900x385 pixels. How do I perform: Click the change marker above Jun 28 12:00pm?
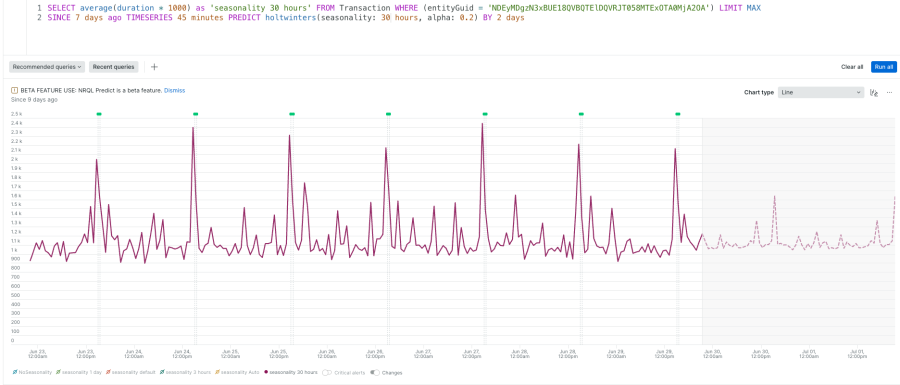[x=581, y=114]
